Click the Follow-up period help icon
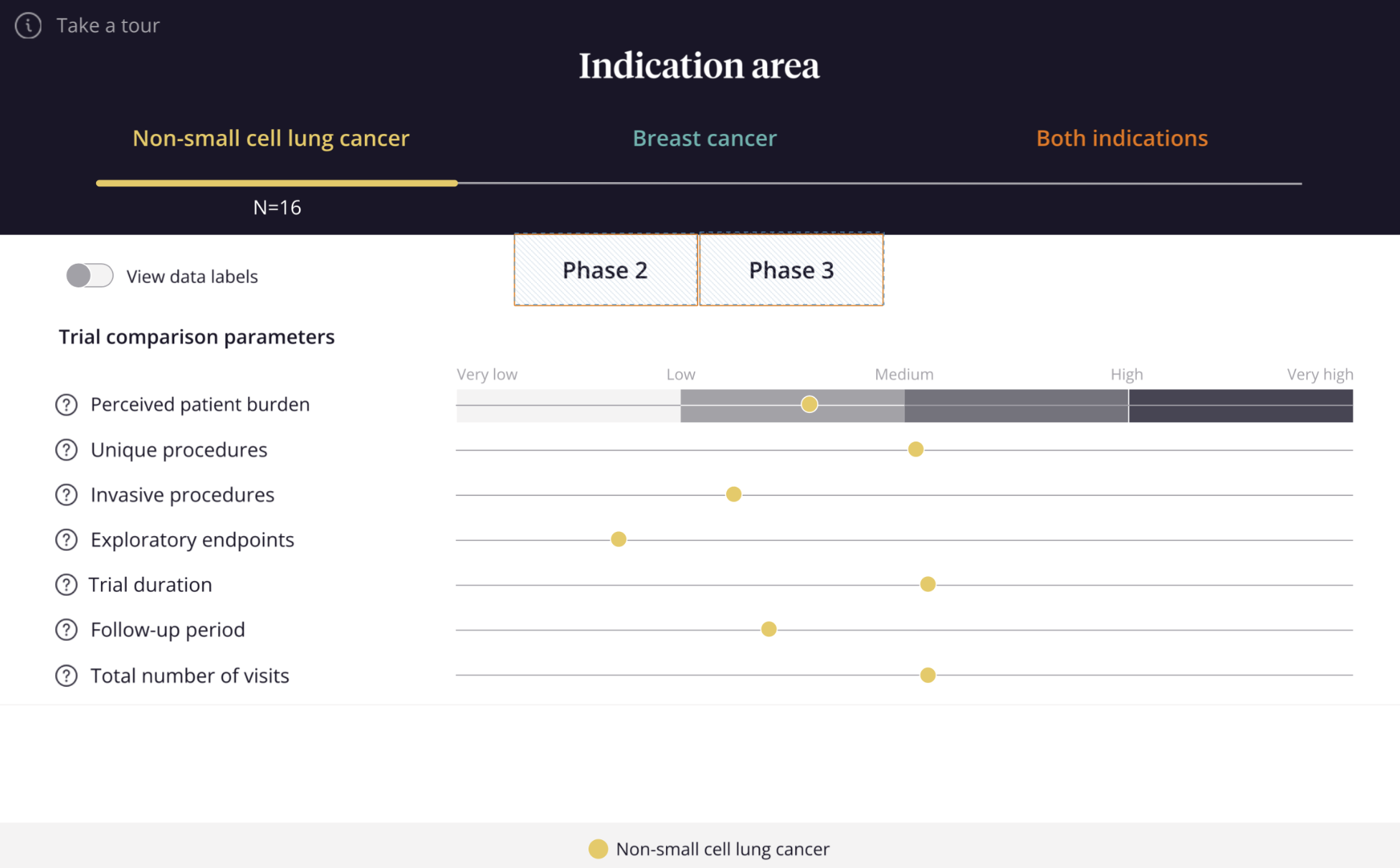This screenshot has width=1400, height=868. (66, 630)
